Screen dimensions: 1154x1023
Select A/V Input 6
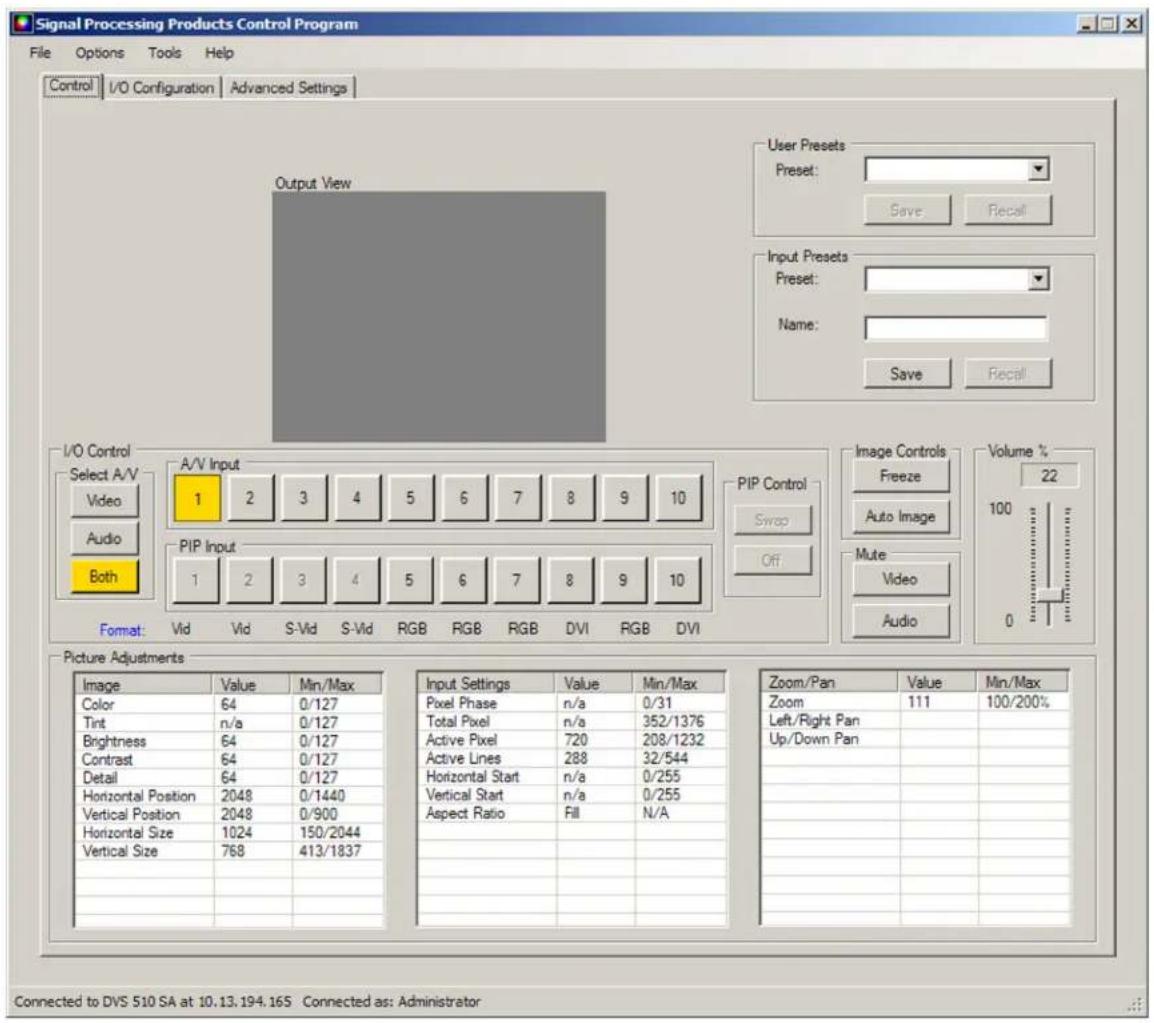(464, 498)
